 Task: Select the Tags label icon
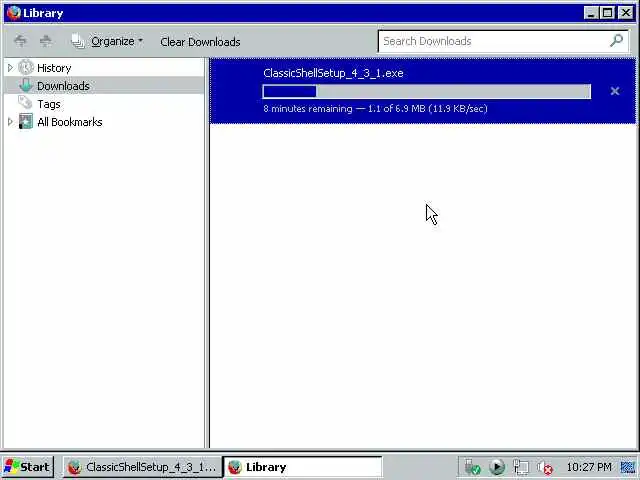[x=25, y=103]
